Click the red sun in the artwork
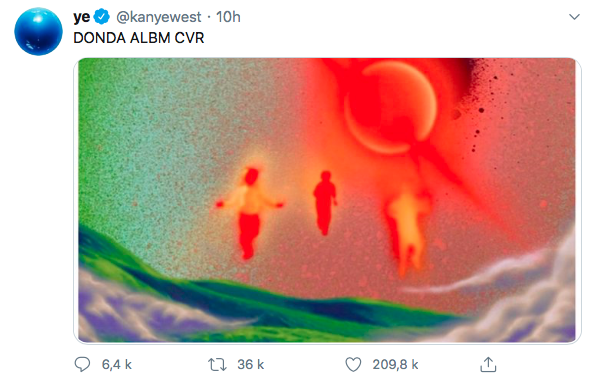Image resolution: width=595 pixels, height=379 pixels. (391, 107)
